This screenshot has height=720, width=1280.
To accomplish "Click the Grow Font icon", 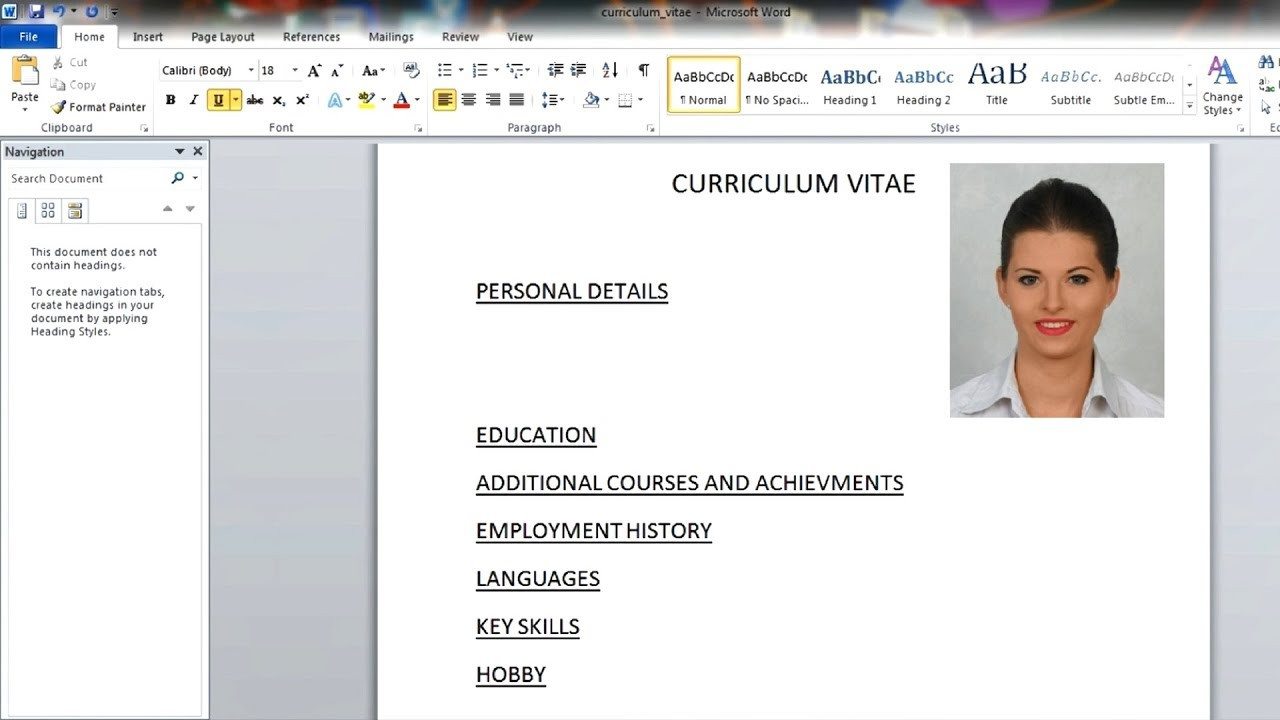I will point(314,71).
